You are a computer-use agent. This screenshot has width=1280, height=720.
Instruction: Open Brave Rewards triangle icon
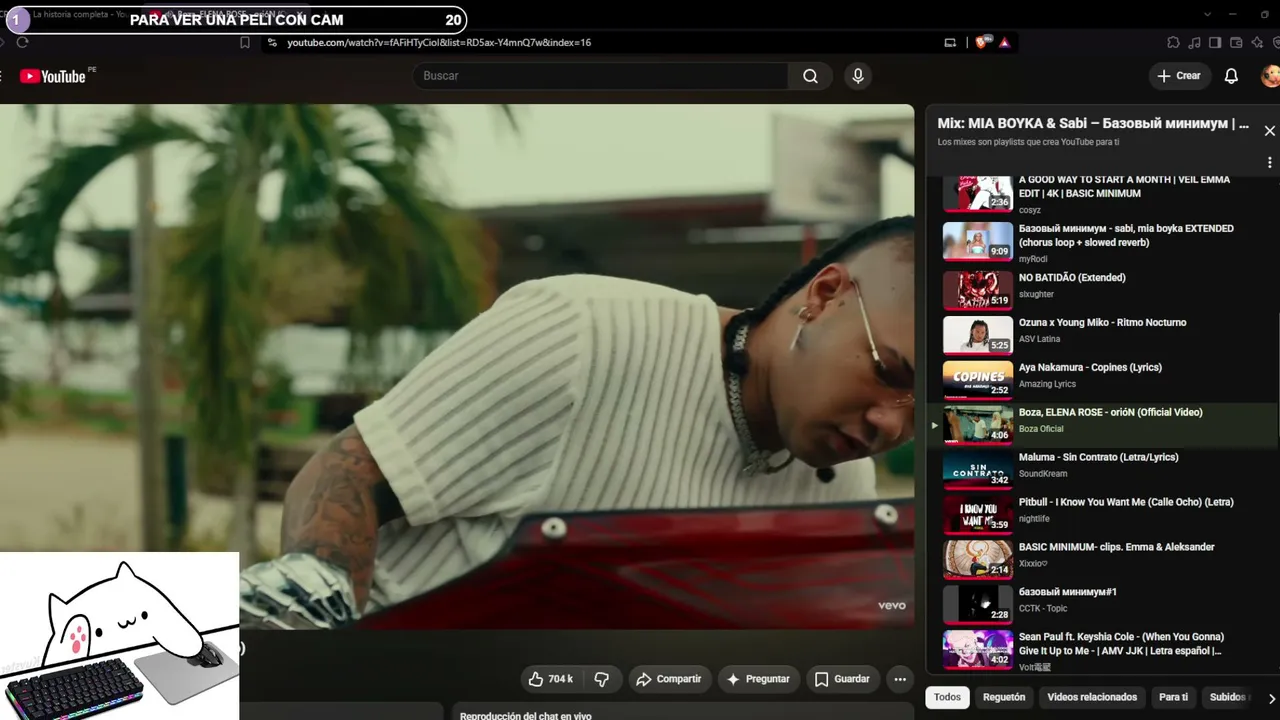(x=1004, y=42)
